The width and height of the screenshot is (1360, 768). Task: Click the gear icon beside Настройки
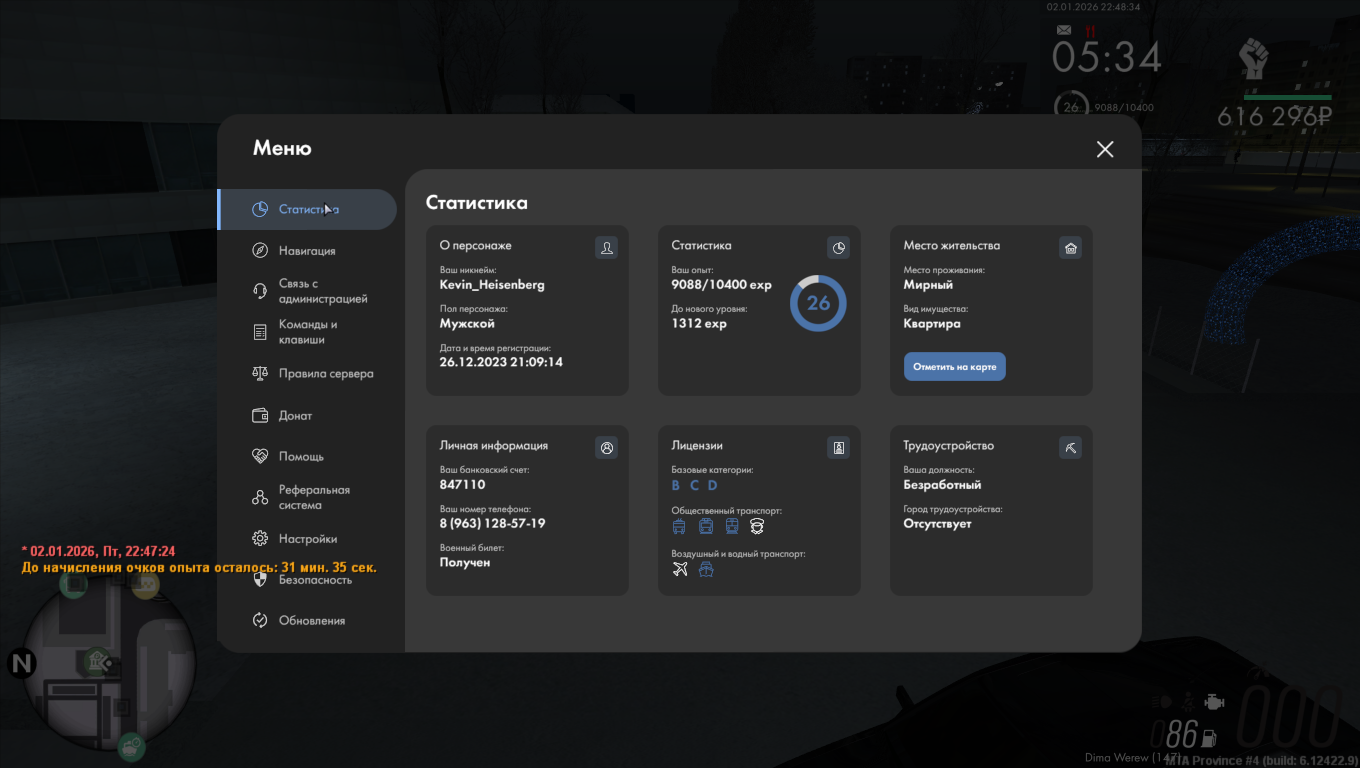click(x=260, y=538)
